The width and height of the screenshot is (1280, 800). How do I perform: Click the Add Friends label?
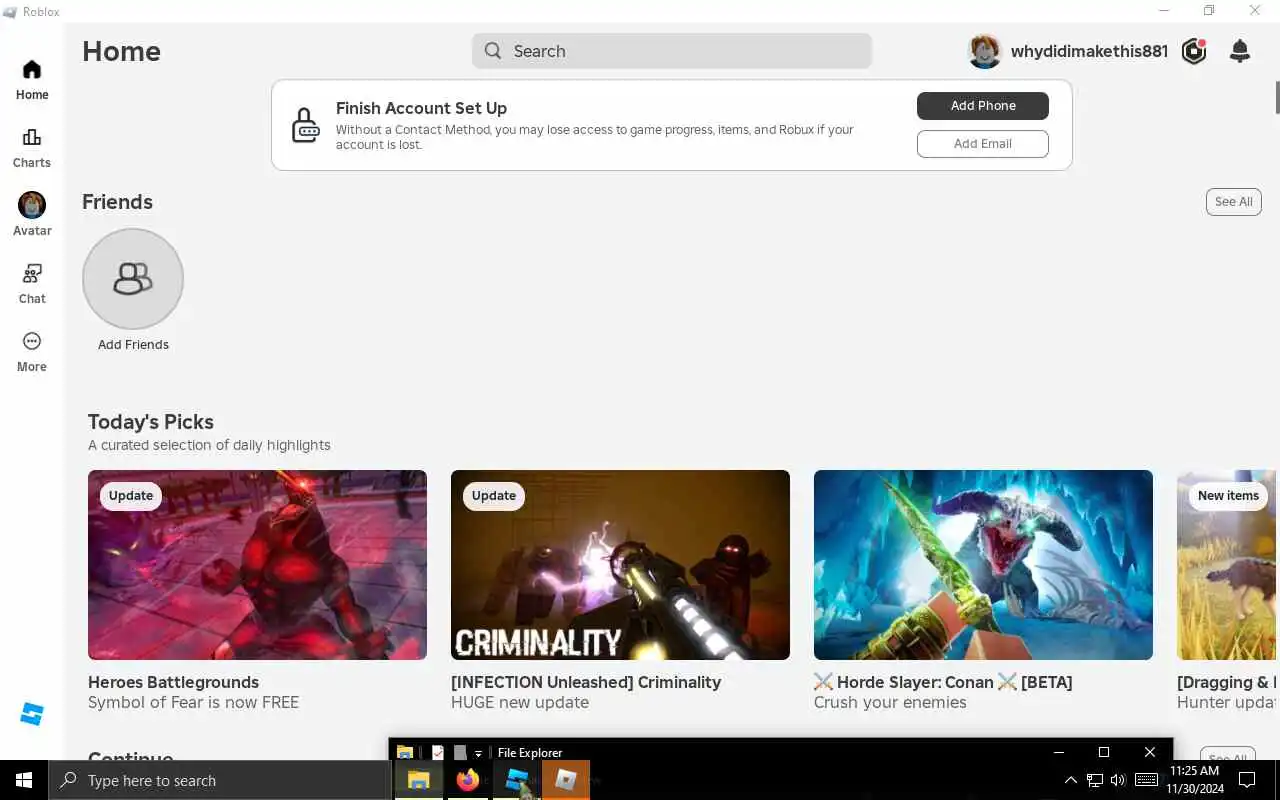coord(133,345)
